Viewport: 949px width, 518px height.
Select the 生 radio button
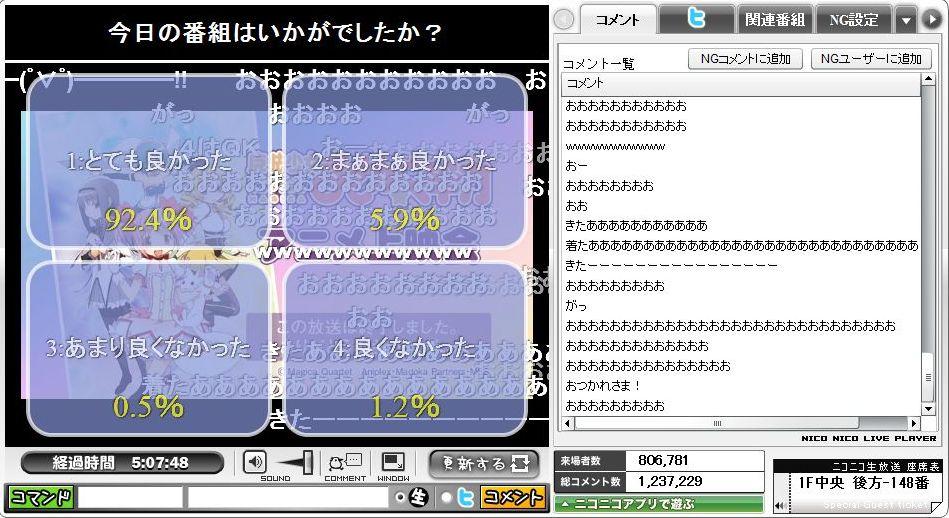click(x=400, y=497)
